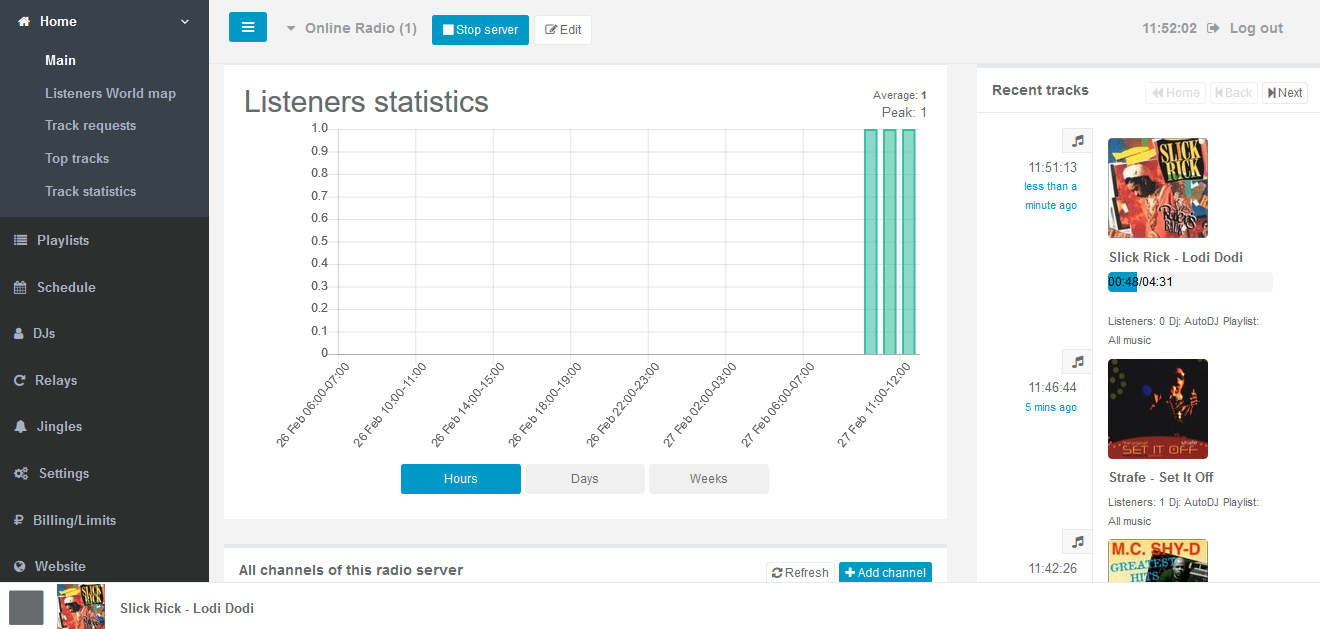Switch the chart to Hours view

click(x=460, y=479)
